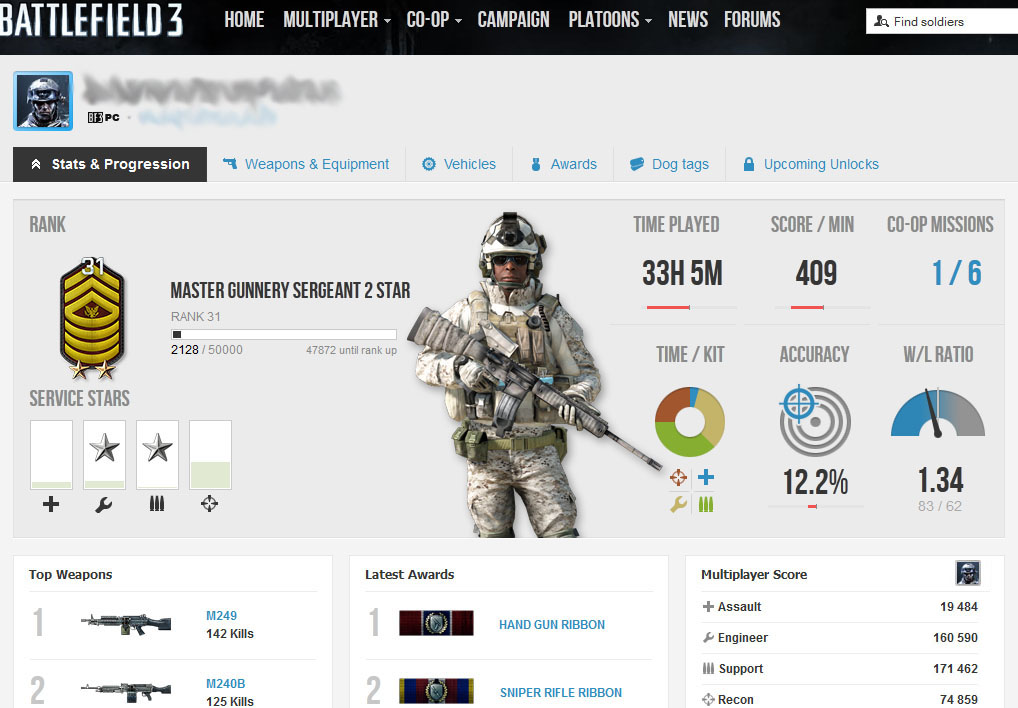The width and height of the screenshot is (1018, 708).
Task: Select the Recon service star crosshair icon
Action: pyautogui.click(x=209, y=504)
